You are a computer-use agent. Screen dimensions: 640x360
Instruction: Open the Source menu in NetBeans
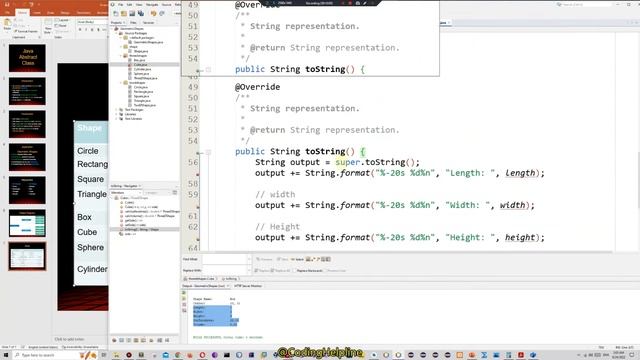[x=166, y=4]
